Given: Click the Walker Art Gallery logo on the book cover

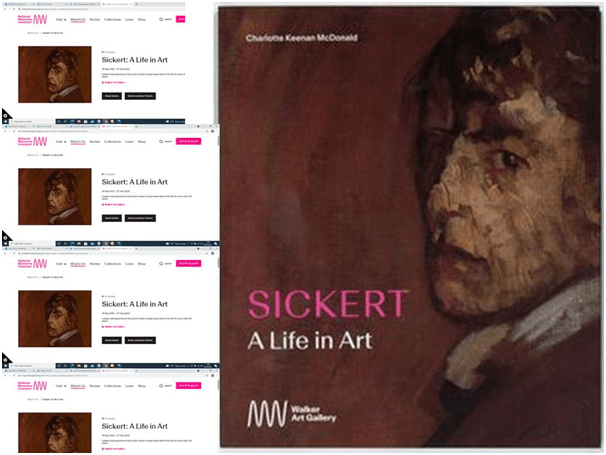Looking at the screenshot, I should [x=292, y=414].
